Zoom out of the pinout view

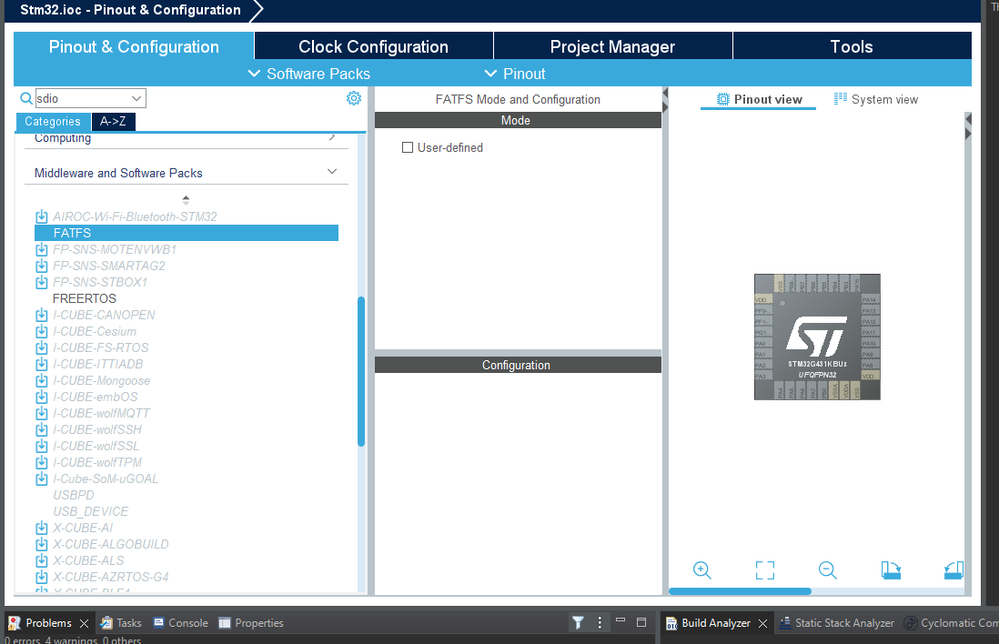click(828, 570)
